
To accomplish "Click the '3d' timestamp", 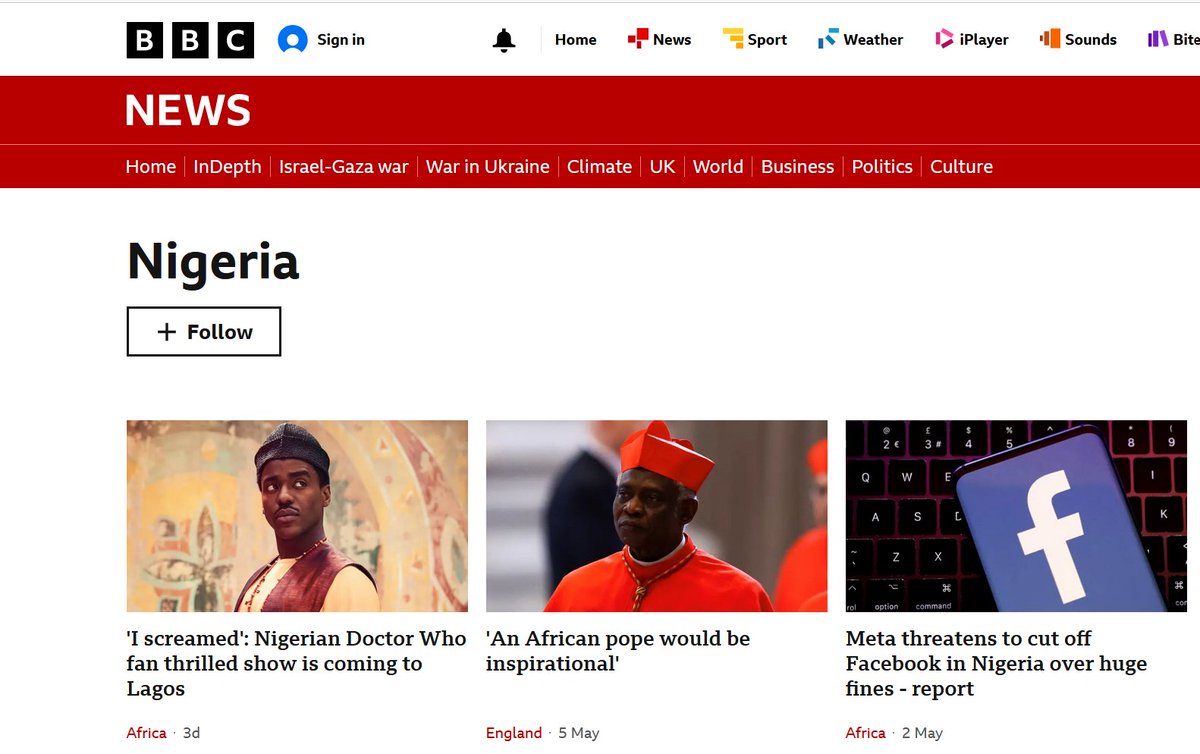I will click(191, 733).
